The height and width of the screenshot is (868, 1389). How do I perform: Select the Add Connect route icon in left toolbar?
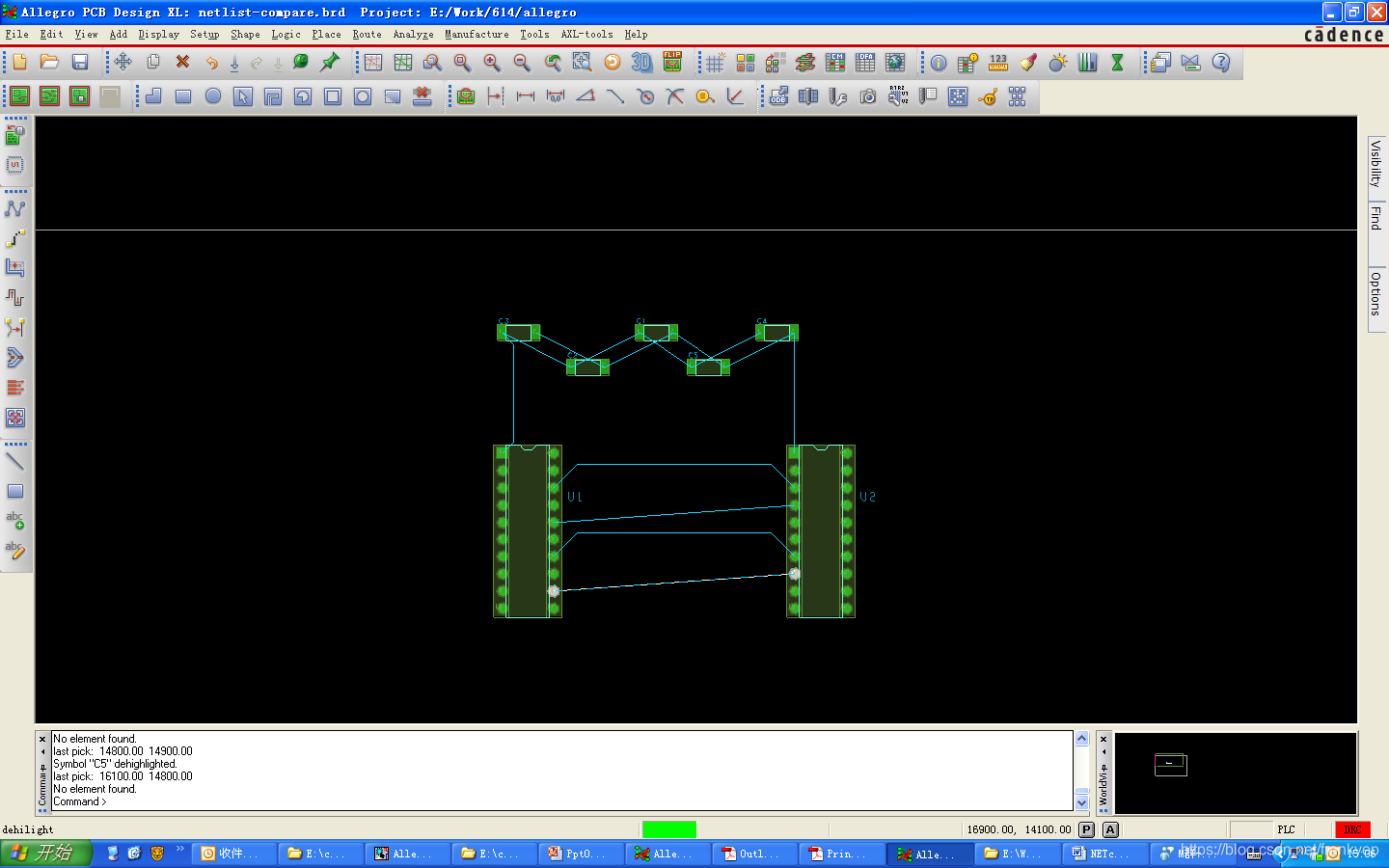(15, 207)
